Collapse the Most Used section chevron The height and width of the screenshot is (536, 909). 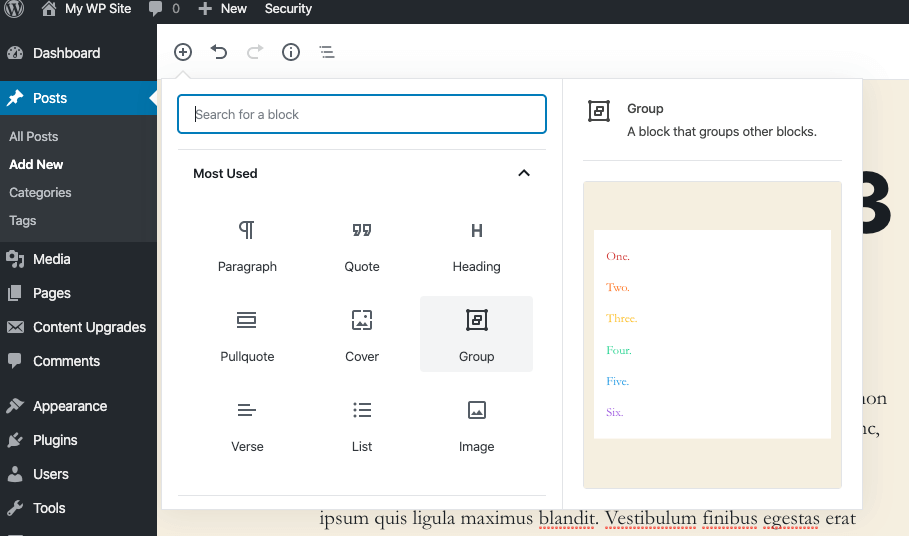click(x=523, y=173)
